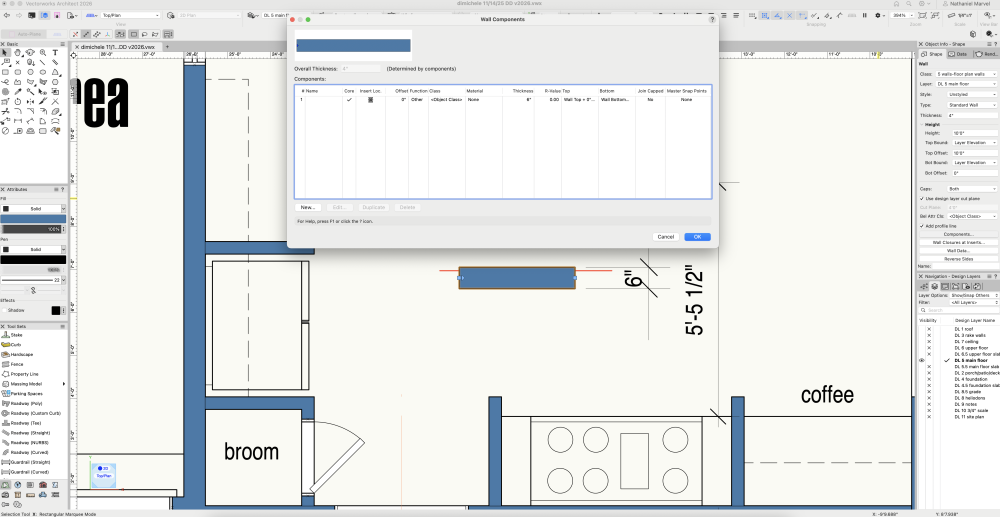Click the blue fill color swatch
The width and height of the screenshot is (1000, 517).
[33, 219]
